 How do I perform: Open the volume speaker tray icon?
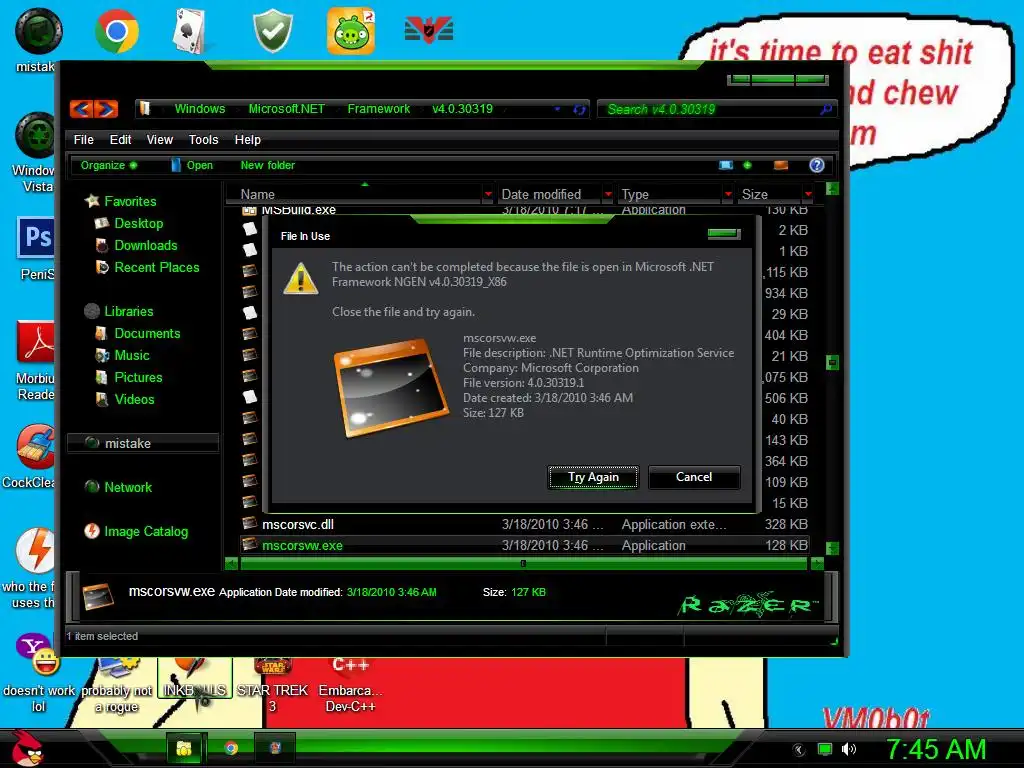[849, 749]
